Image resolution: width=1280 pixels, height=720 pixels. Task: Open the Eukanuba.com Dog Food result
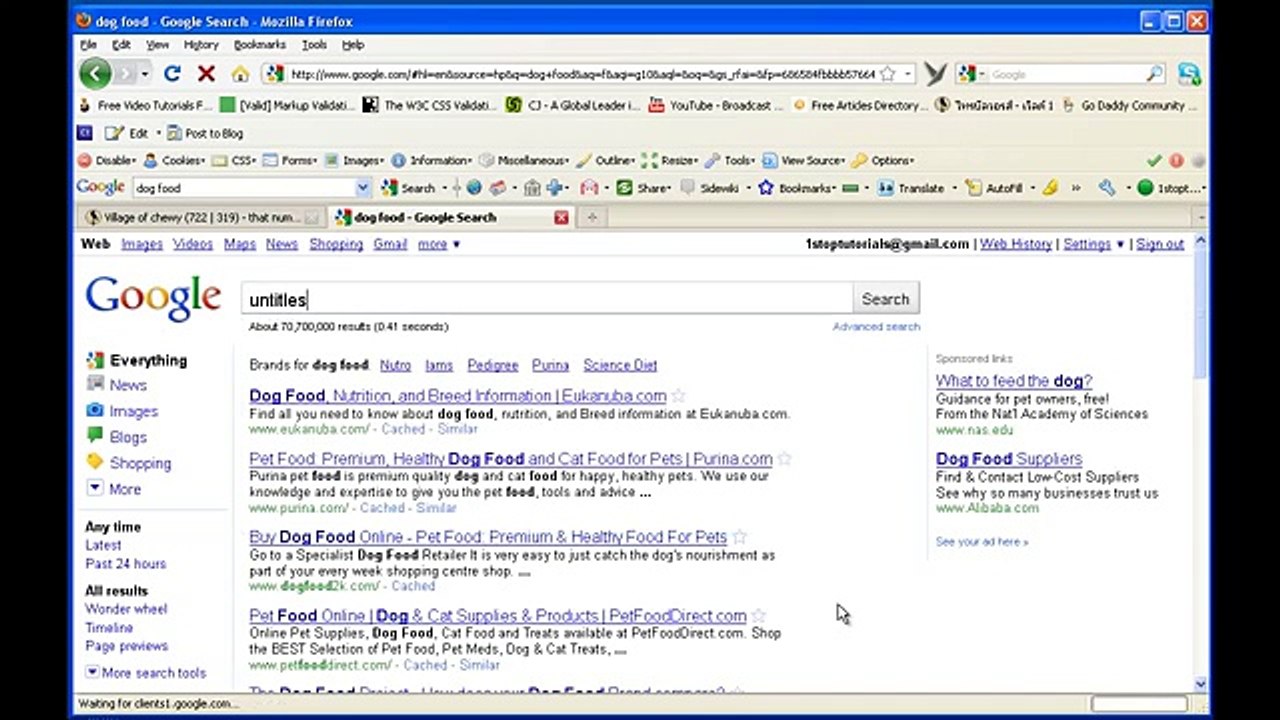pos(457,396)
